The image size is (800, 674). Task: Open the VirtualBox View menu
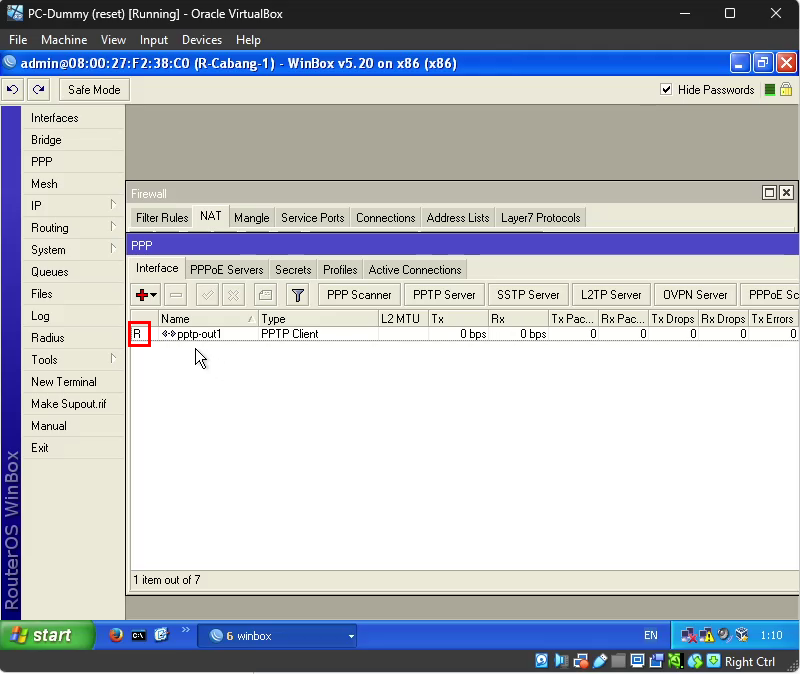click(x=113, y=40)
